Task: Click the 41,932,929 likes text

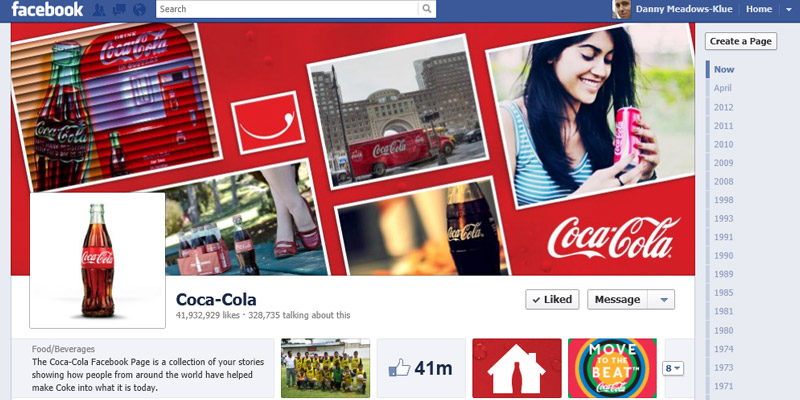Action: point(208,315)
